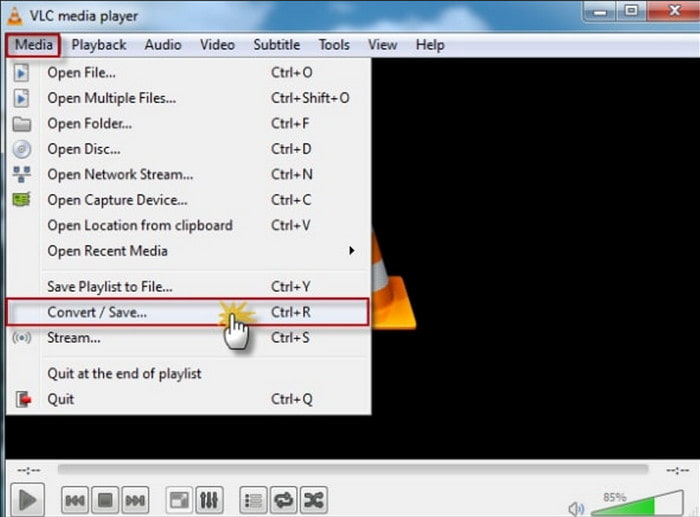Select Save Playlist to File... entry
Screen dimensions: 700x517
188,286
